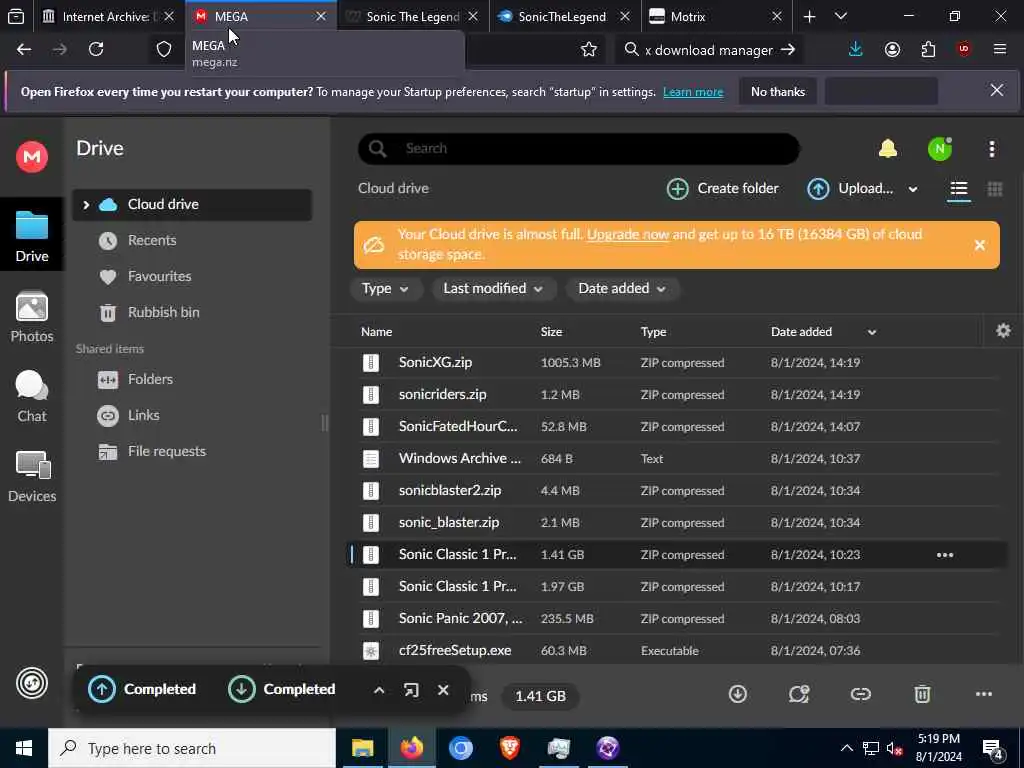Click No thanks on startup prompt
The image size is (1024, 768).
pos(777,91)
